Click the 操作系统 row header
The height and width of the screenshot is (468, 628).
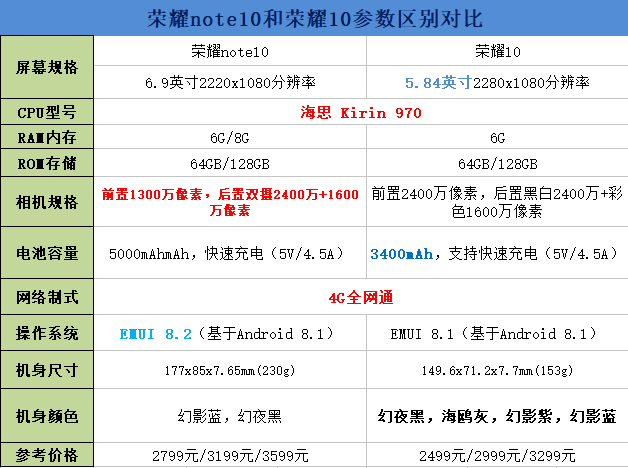click(47, 333)
